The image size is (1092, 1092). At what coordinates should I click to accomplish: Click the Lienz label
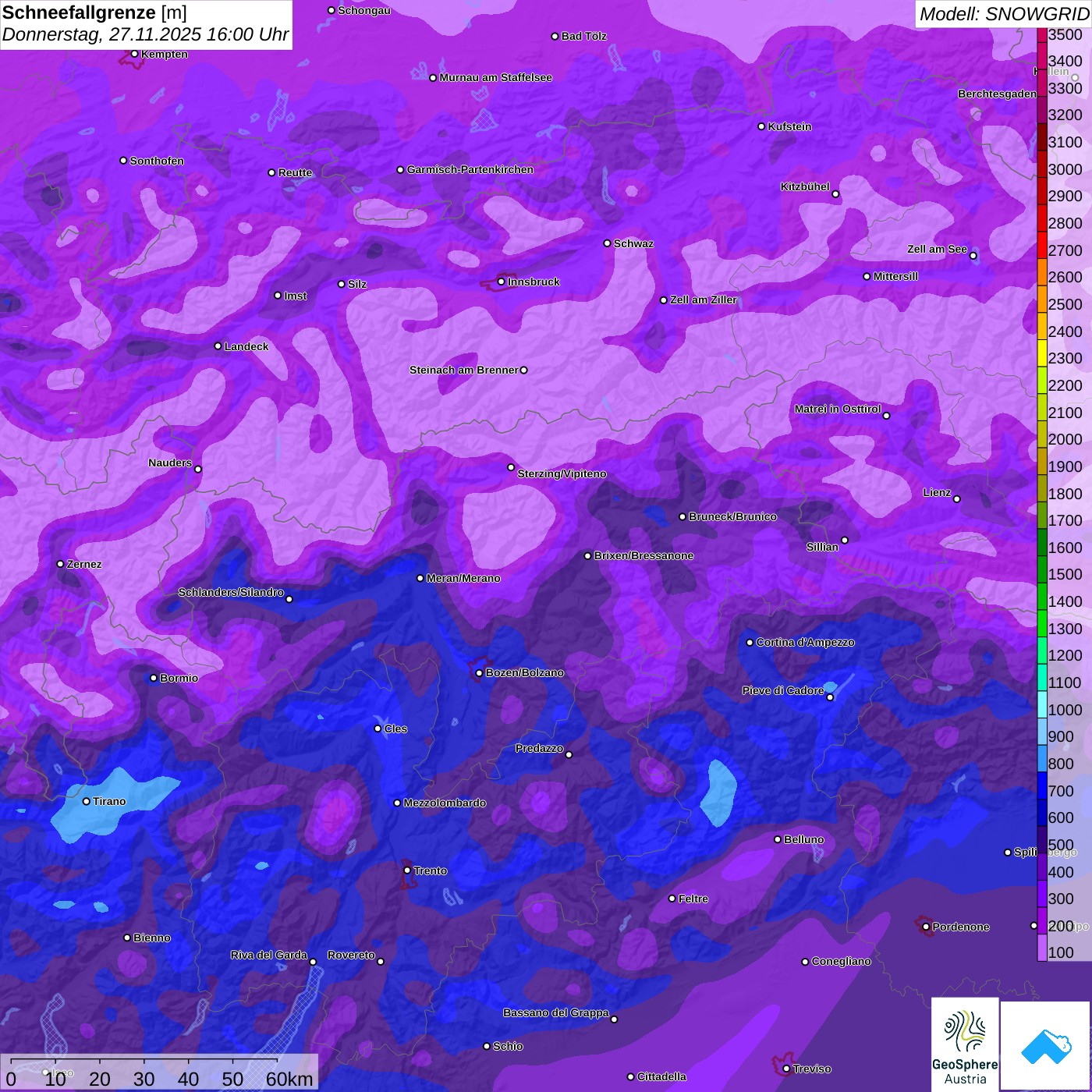[x=937, y=492]
